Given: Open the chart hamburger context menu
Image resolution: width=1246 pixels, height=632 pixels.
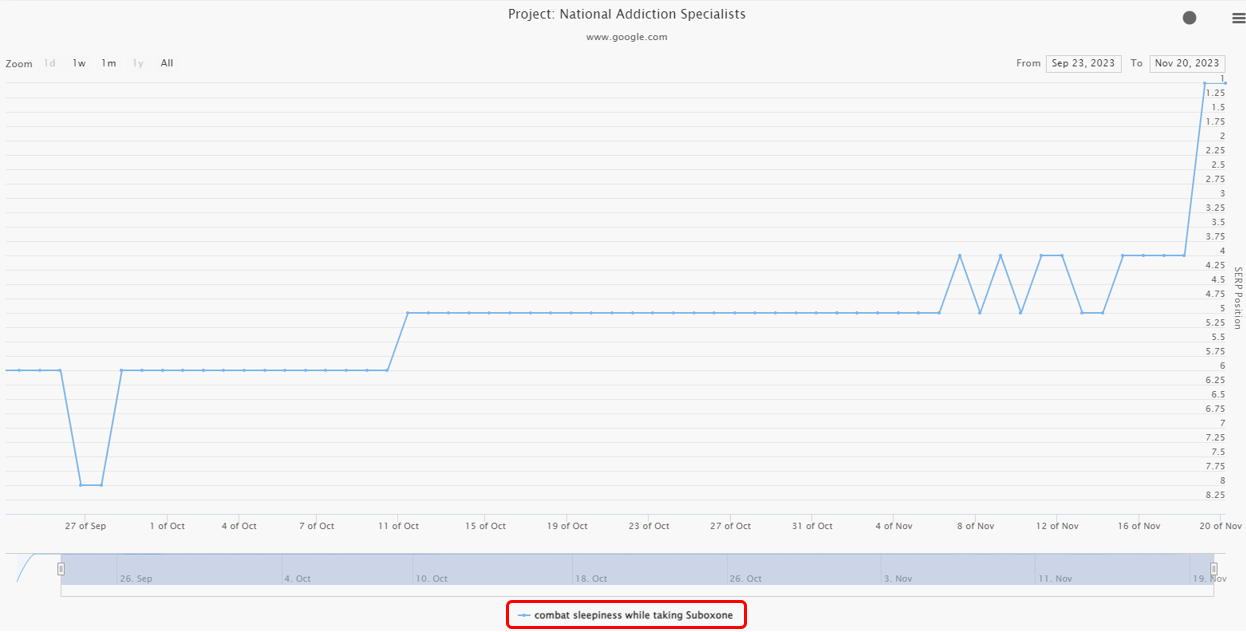Looking at the screenshot, I should coord(1238,18).
